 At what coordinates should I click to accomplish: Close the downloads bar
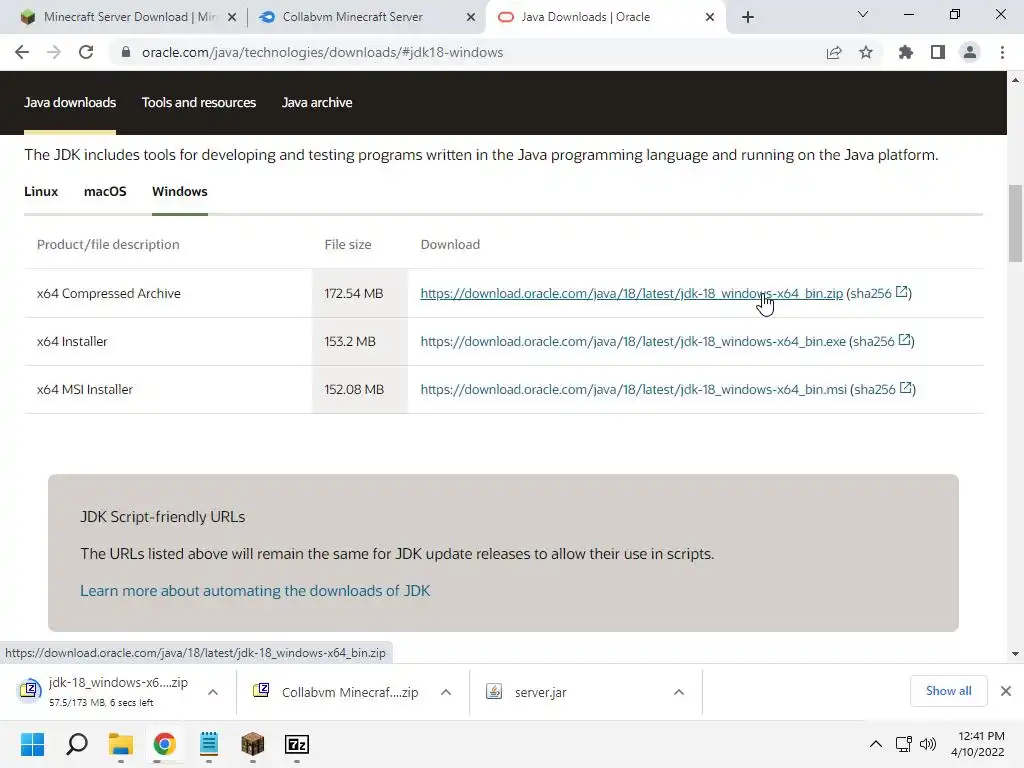click(x=1006, y=691)
